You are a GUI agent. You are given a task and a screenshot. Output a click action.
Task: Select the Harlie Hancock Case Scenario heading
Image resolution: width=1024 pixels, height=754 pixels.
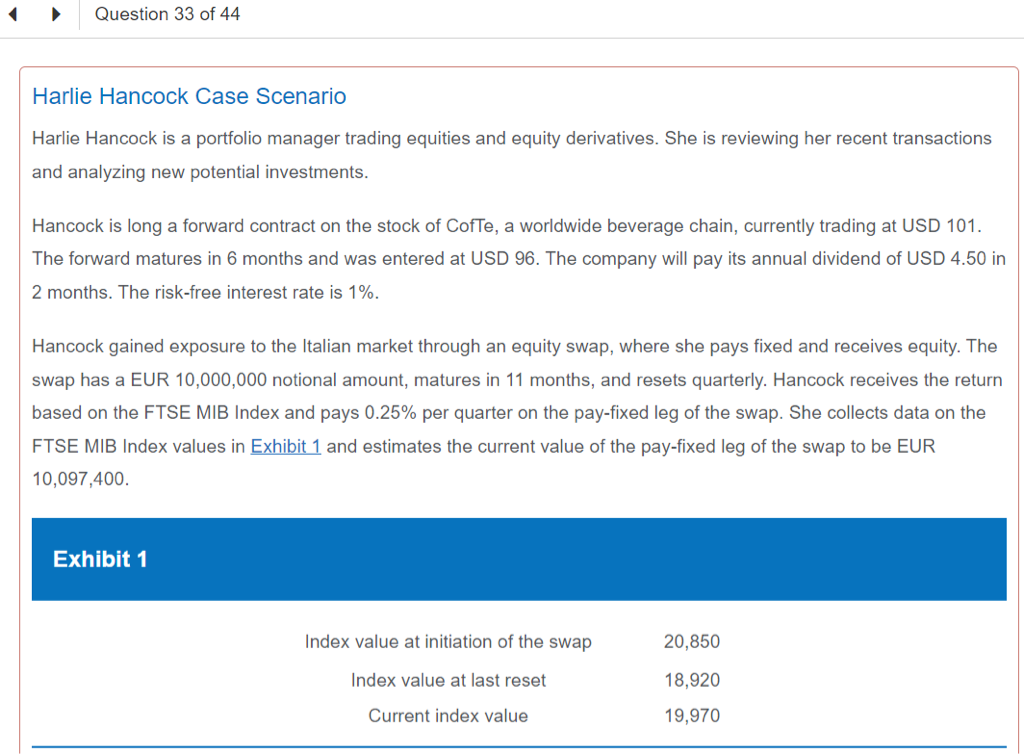[x=189, y=96]
